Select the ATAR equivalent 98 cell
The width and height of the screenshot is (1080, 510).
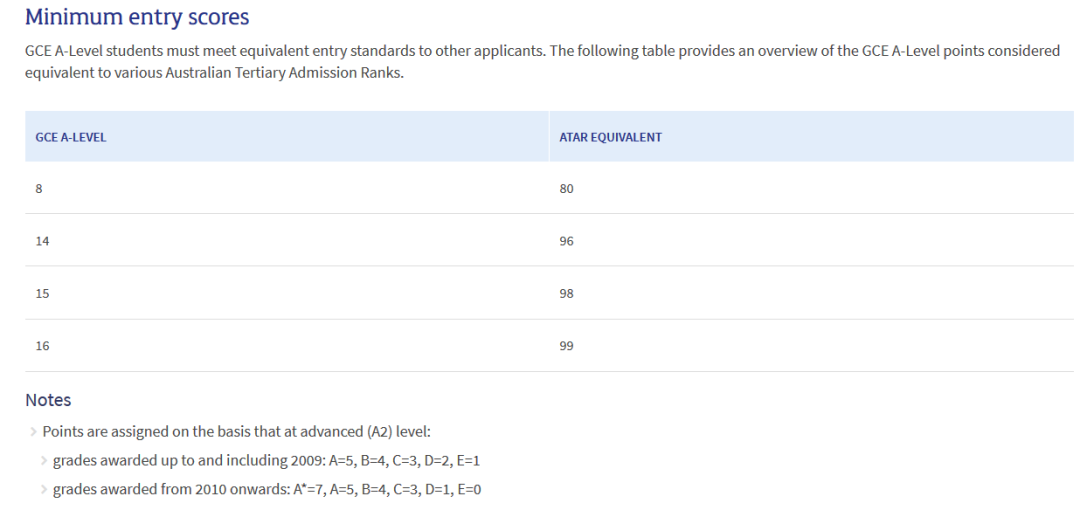566,293
